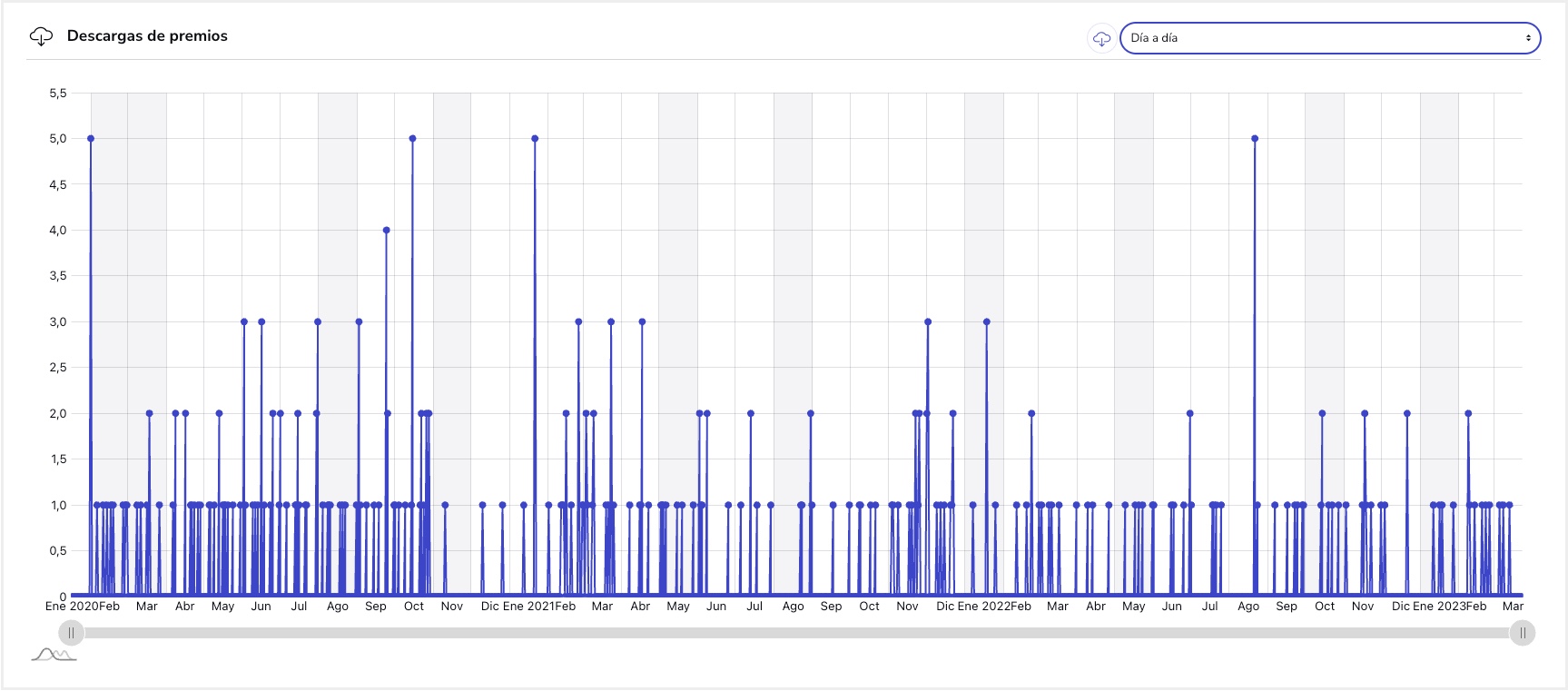1568x691 pixels.
Task: Open the 'Día a día' dropdown
Action: click(x=1330, y=38)
